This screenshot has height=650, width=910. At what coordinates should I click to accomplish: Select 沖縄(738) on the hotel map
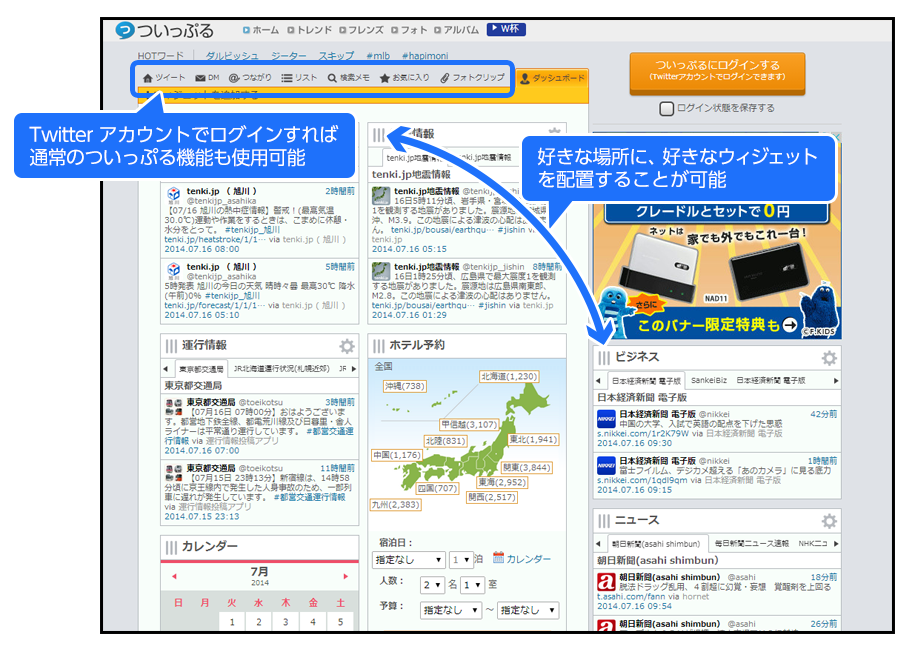(405, 387)
